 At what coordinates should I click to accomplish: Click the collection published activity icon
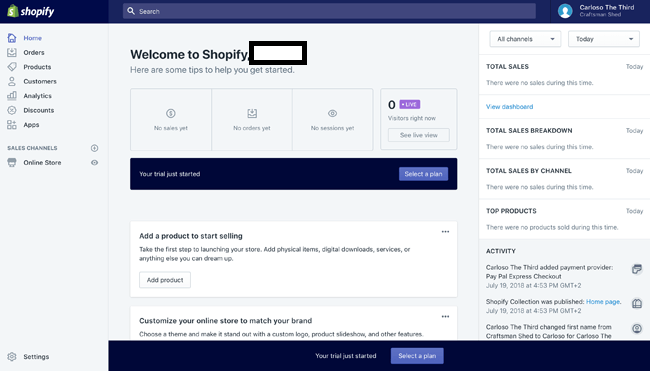[637, 303]
